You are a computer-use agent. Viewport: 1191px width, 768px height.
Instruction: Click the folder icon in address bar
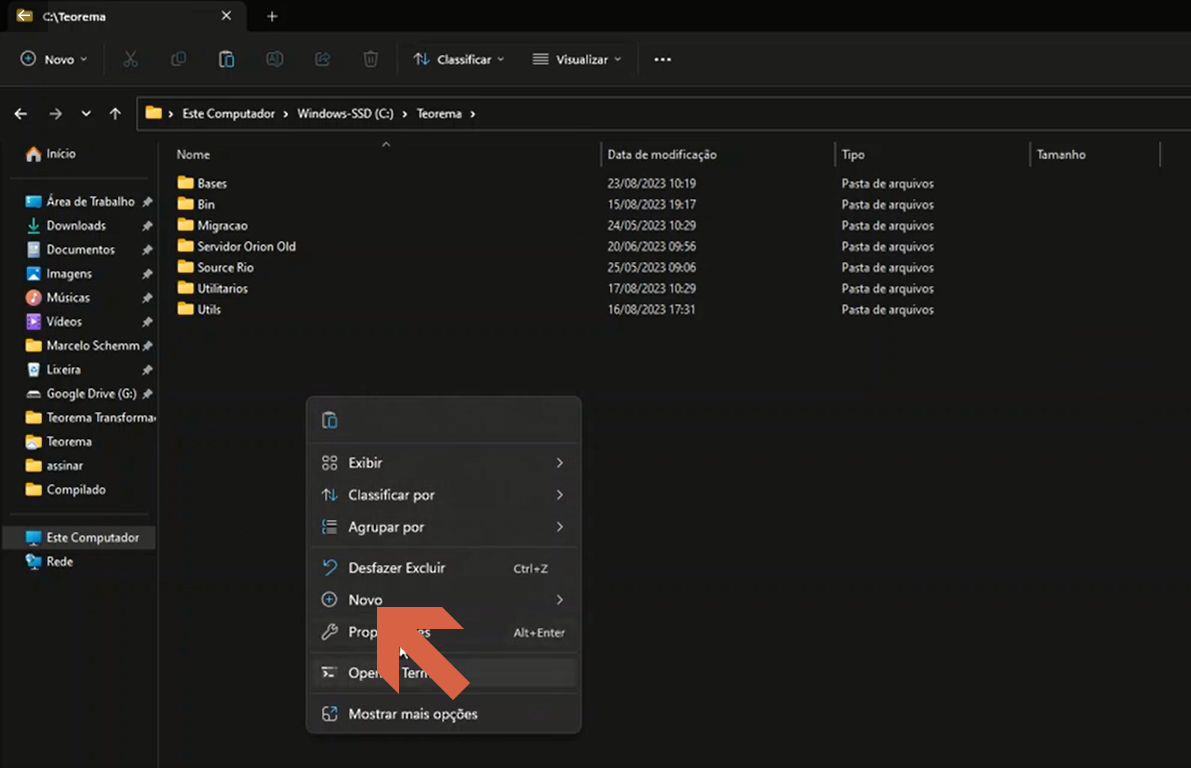(153, 113)
